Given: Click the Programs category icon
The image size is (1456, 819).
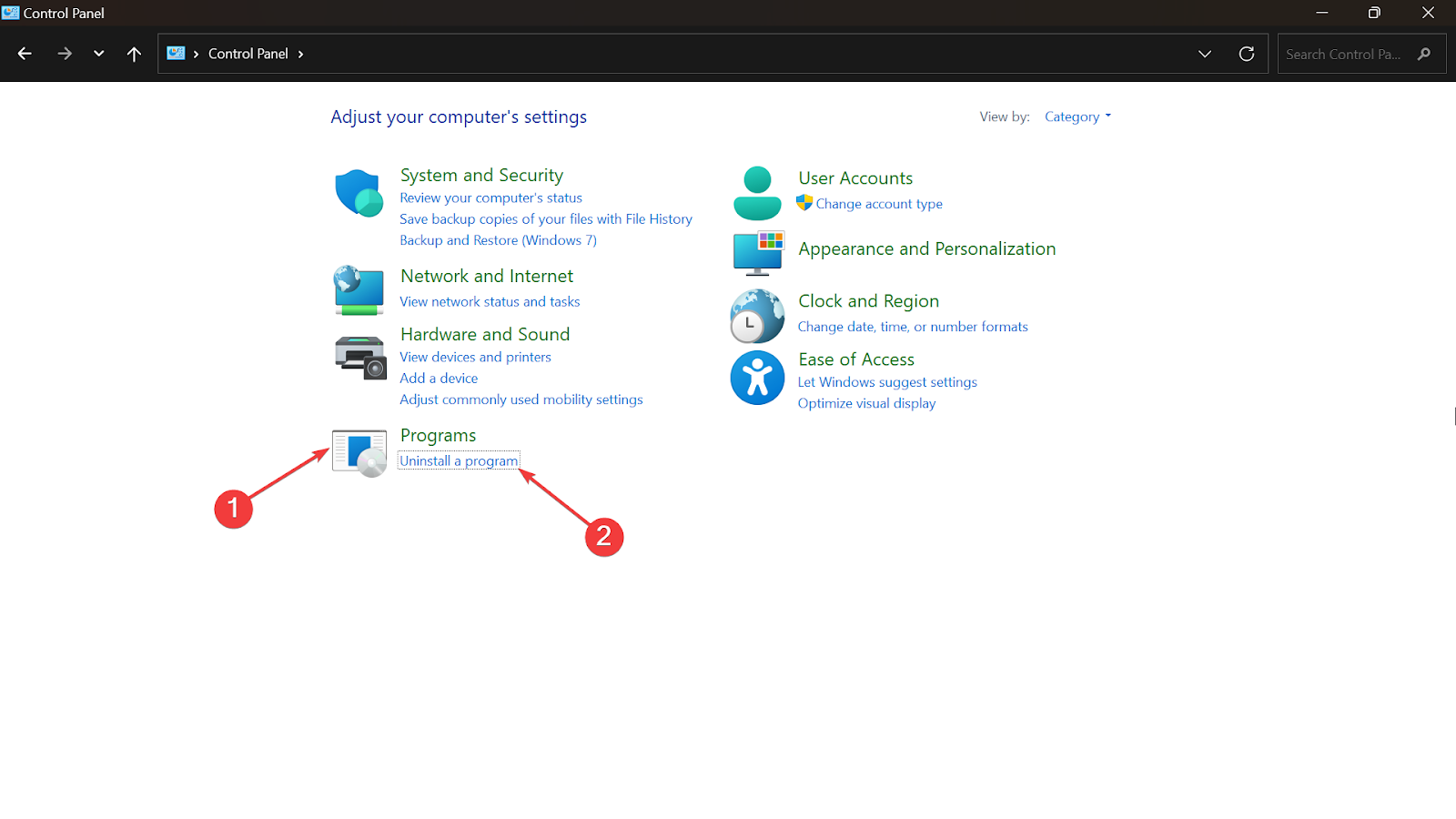Looking at the screenshot, I should coord(359,452).
